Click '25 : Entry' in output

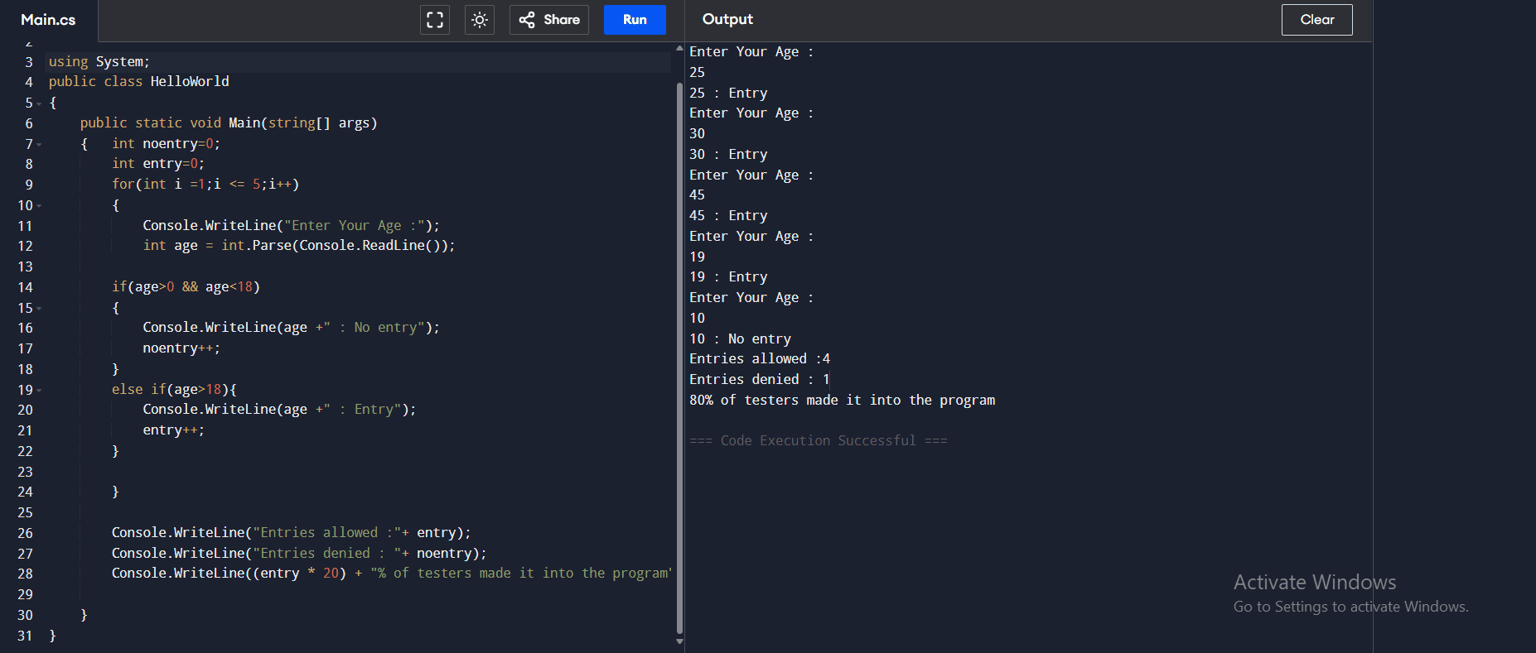tap(728, 93)
